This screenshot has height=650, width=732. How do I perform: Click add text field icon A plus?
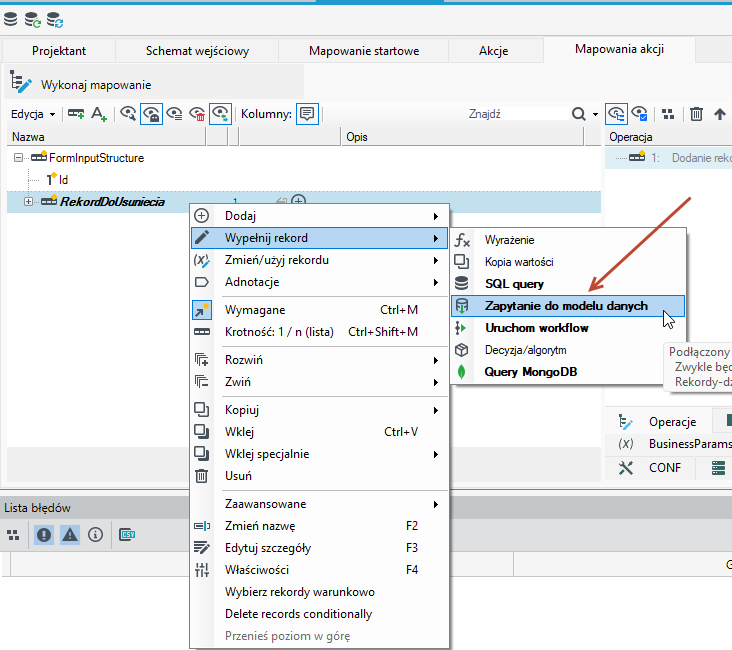coord(99,113)
